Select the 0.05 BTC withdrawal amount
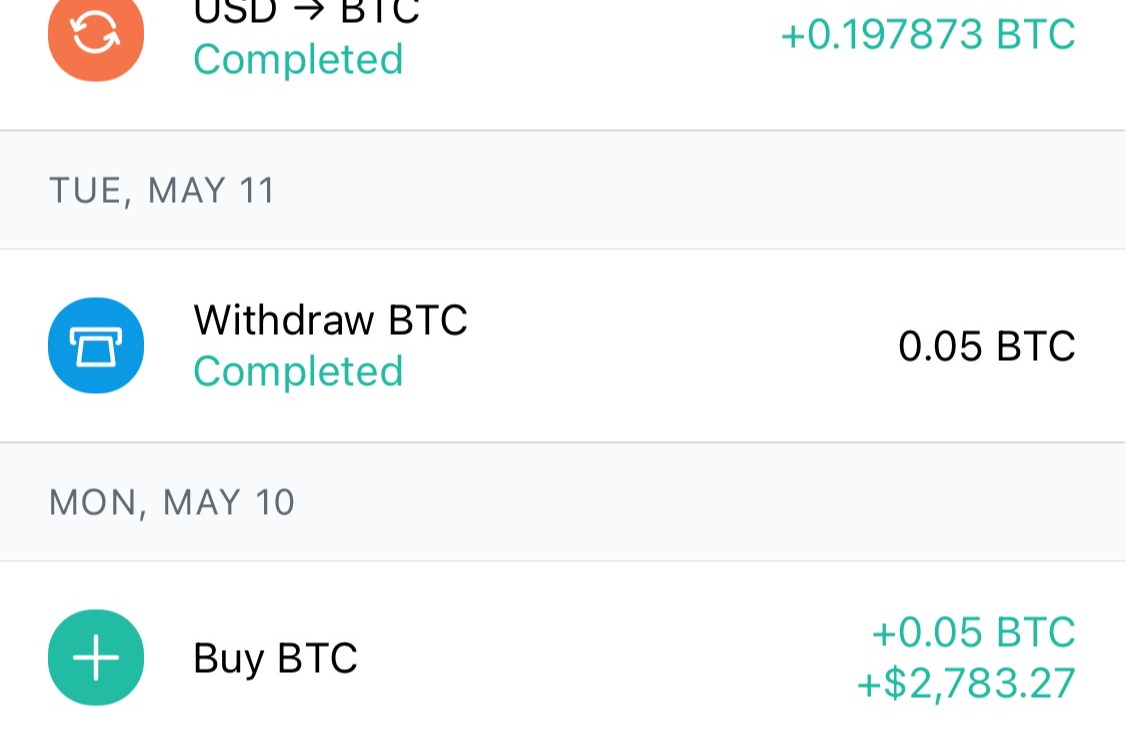 [x=986, y=346]
